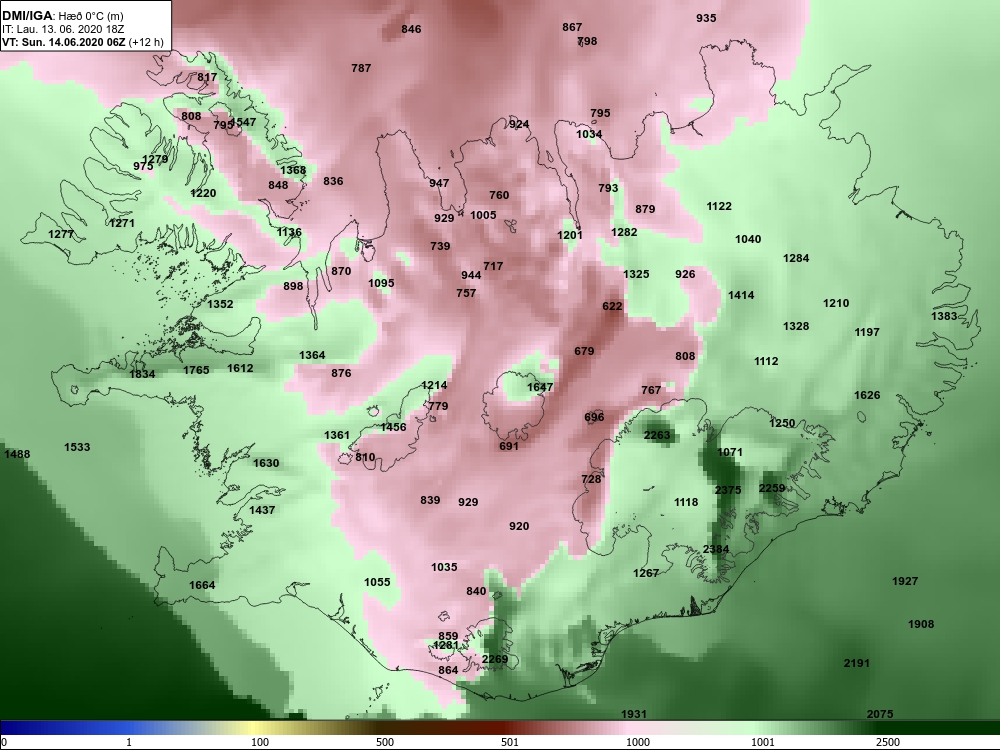Screen dimensions: 1000x750
Task: Click the map value 1034
Action: pyautogui.click(x=589, y=134)
